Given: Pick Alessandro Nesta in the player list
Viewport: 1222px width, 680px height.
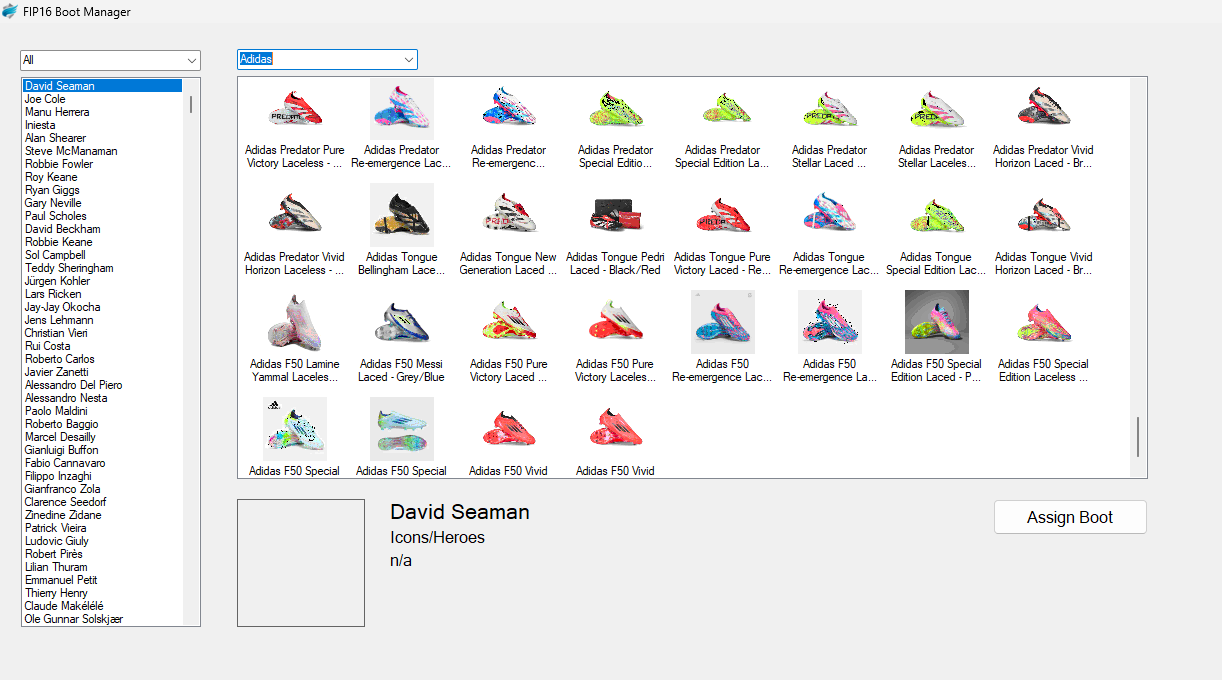Looking at the screenshot, I should click(x=102, y=398).
